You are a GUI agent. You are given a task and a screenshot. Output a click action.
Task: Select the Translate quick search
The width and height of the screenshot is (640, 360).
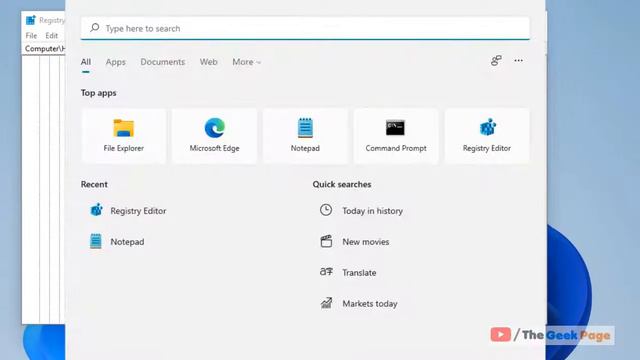[x=348, y=272]
